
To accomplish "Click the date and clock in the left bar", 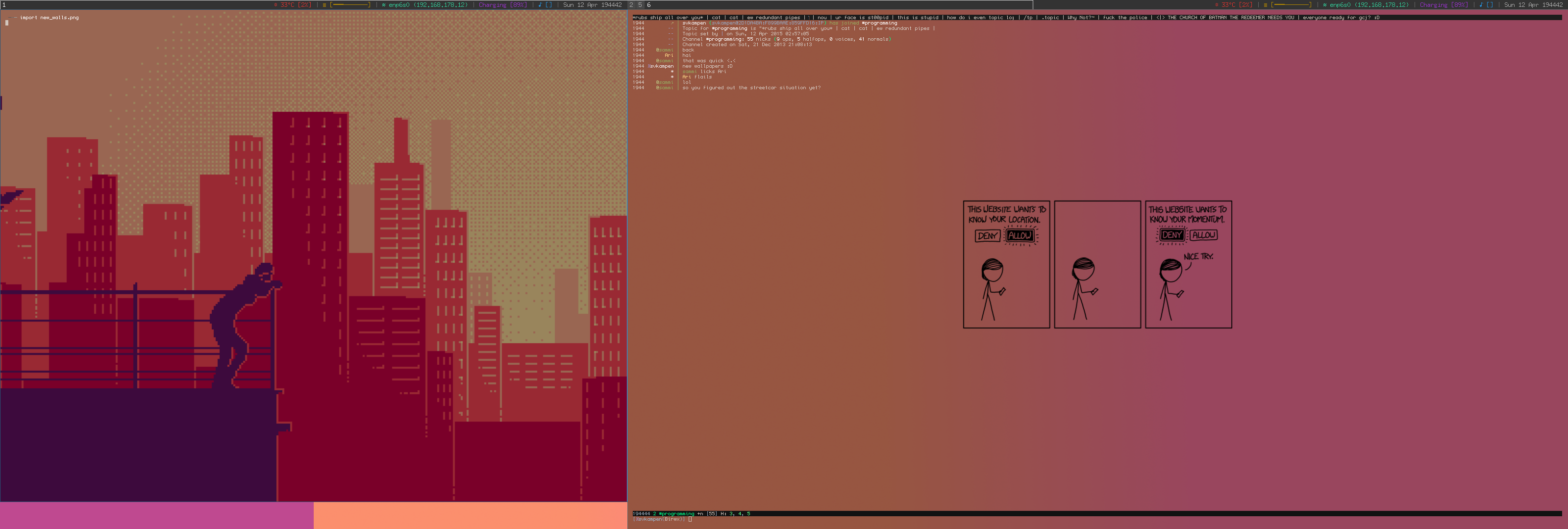I will pos(592,5).
